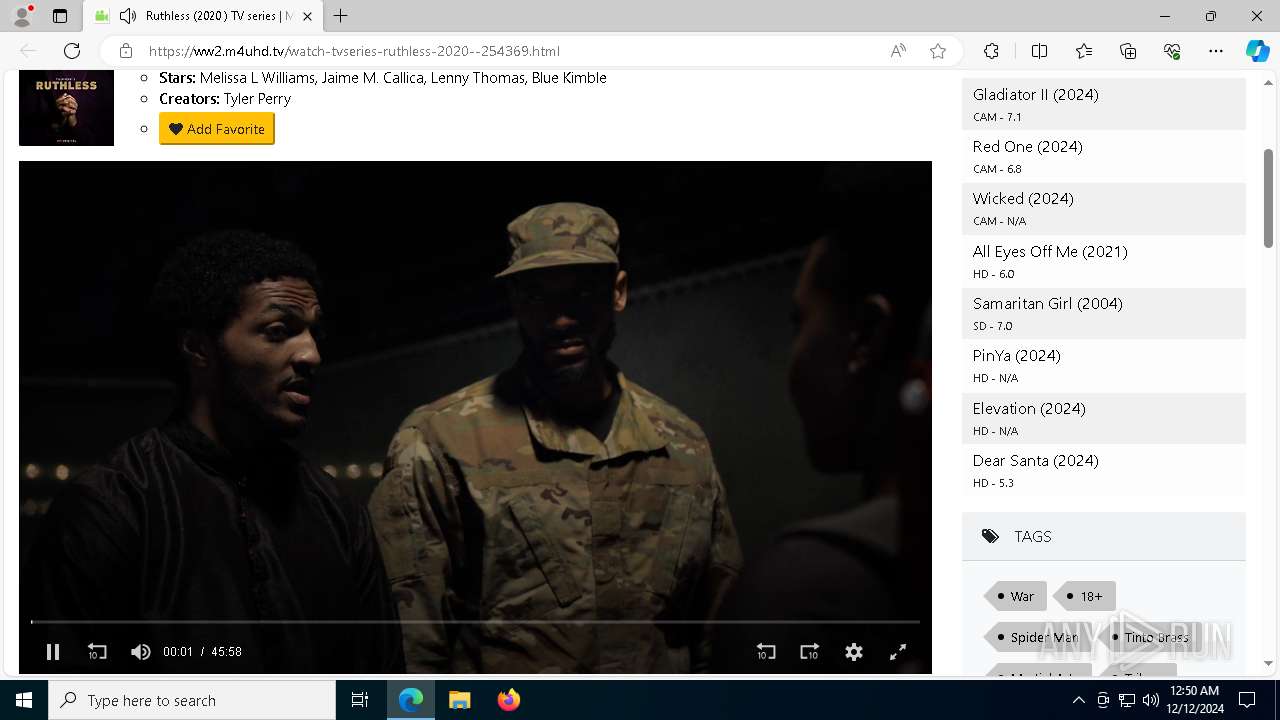1280x720 pixels.
Task: Open Elevation (2024) listing
Action: click(1104, 418)
